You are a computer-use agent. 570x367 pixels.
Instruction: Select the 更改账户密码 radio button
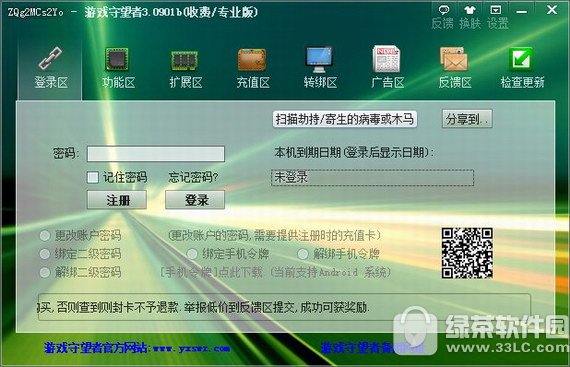tap(45, 235)
